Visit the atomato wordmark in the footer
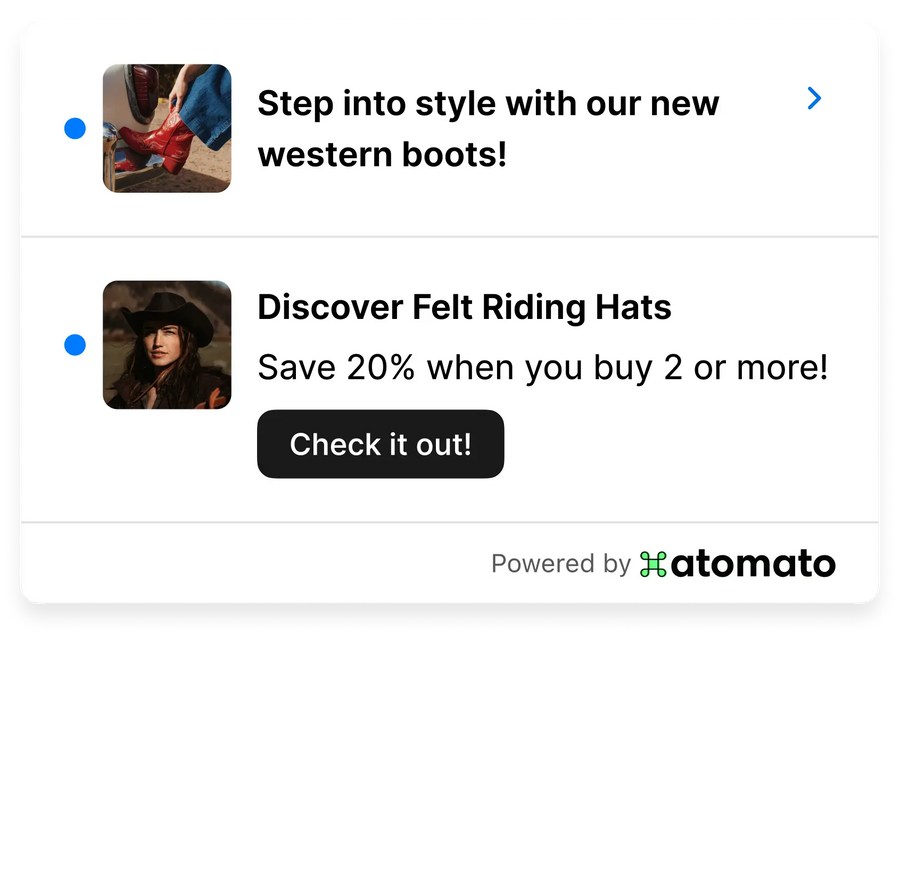The image size is (900, 886). coord(753,564)
